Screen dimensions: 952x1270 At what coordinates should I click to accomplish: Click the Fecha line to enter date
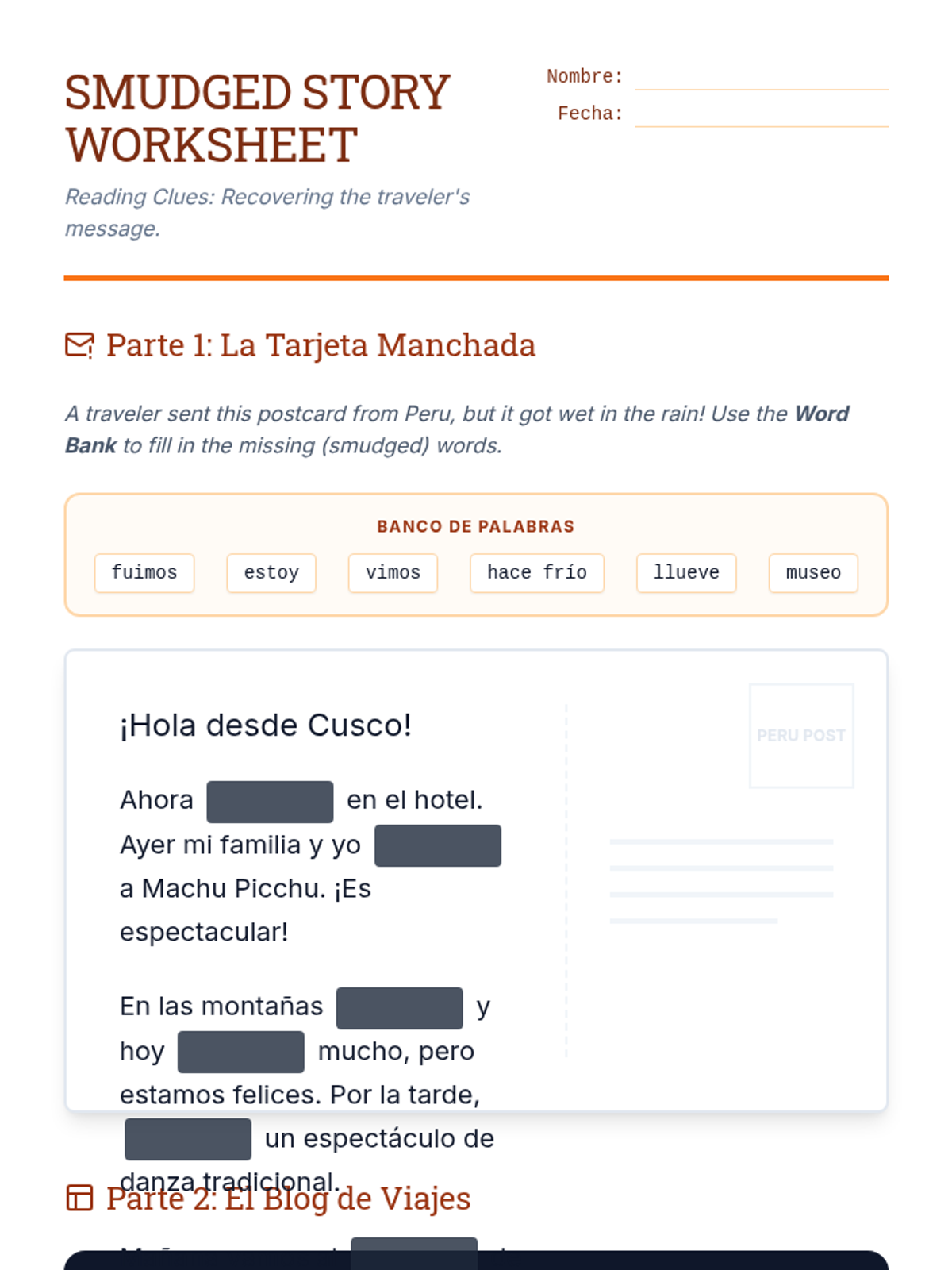(761, 114)
